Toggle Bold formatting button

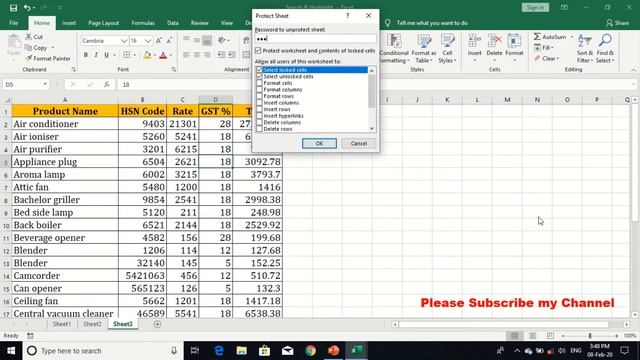[x=86, y=55]
